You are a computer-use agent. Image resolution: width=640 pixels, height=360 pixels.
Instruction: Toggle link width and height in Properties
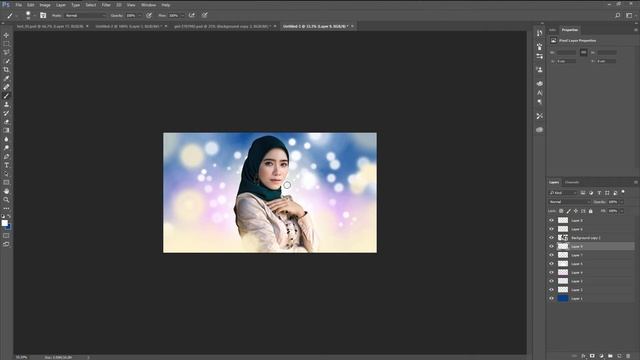584,52
